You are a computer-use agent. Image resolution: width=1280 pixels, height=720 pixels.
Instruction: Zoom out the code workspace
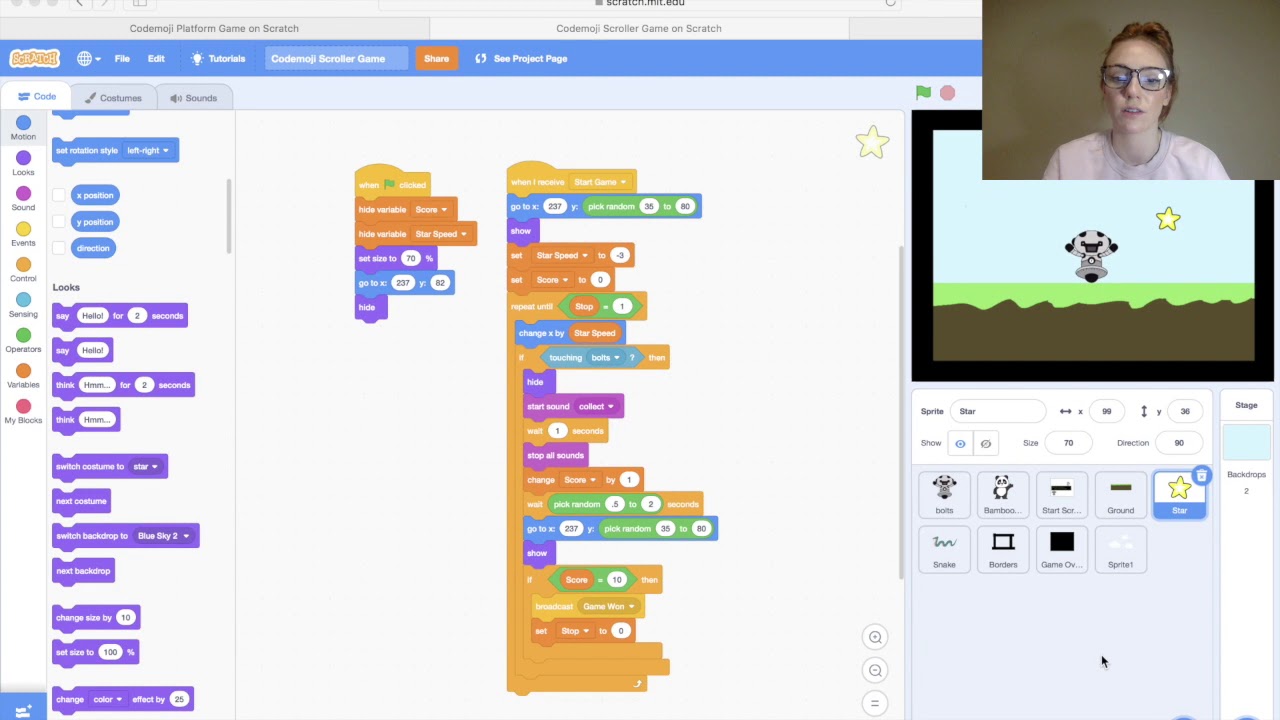[875, 670]
